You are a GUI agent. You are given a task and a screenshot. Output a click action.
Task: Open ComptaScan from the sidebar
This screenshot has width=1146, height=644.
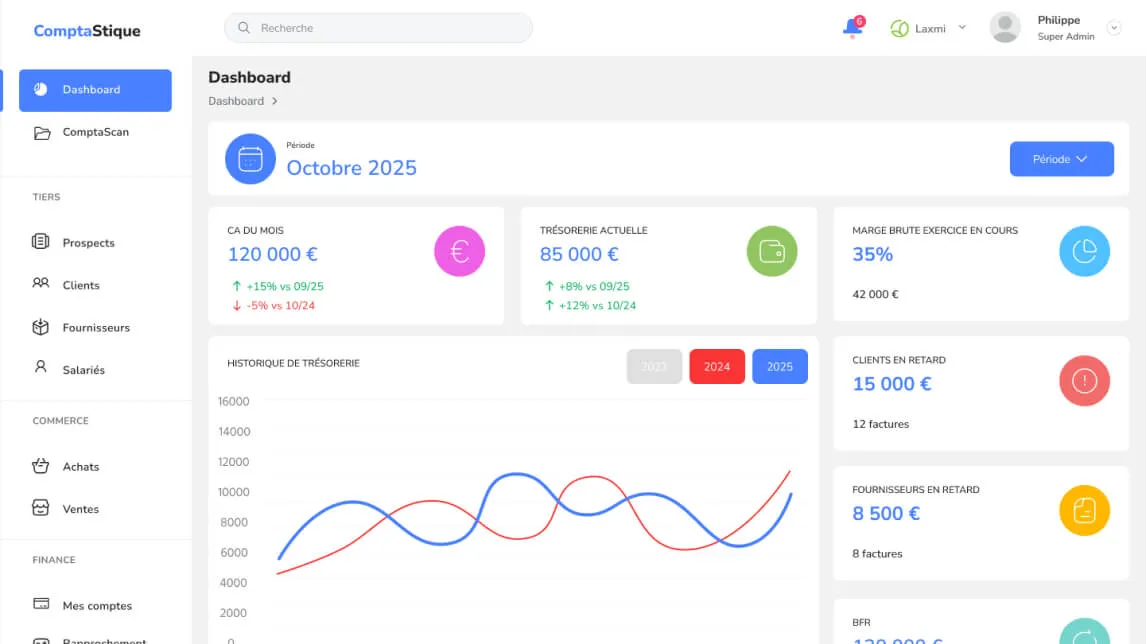click(95, 132)
